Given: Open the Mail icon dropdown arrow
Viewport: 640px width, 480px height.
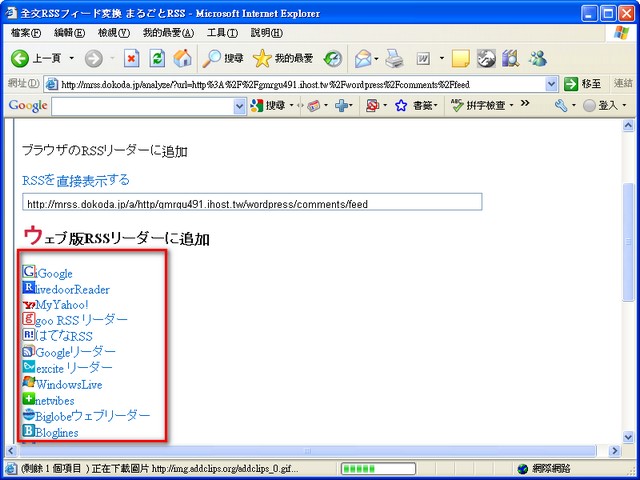Looking at the screenshot, I should point(376,59).
